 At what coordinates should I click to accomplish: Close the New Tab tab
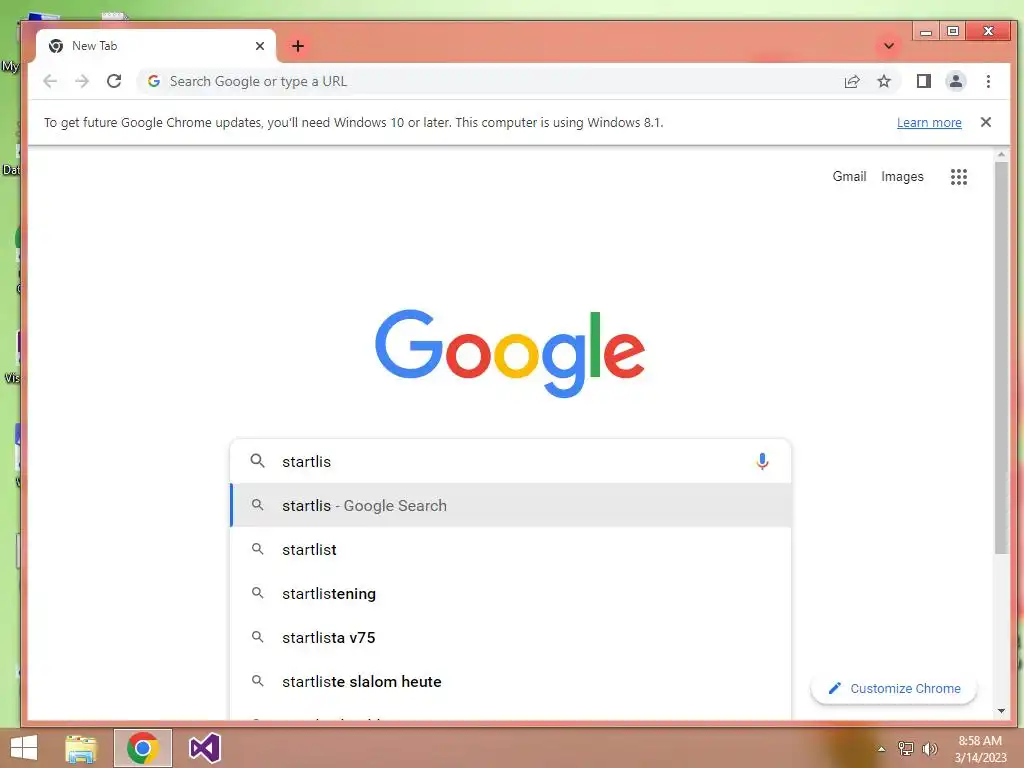click(x=260, y=46)
